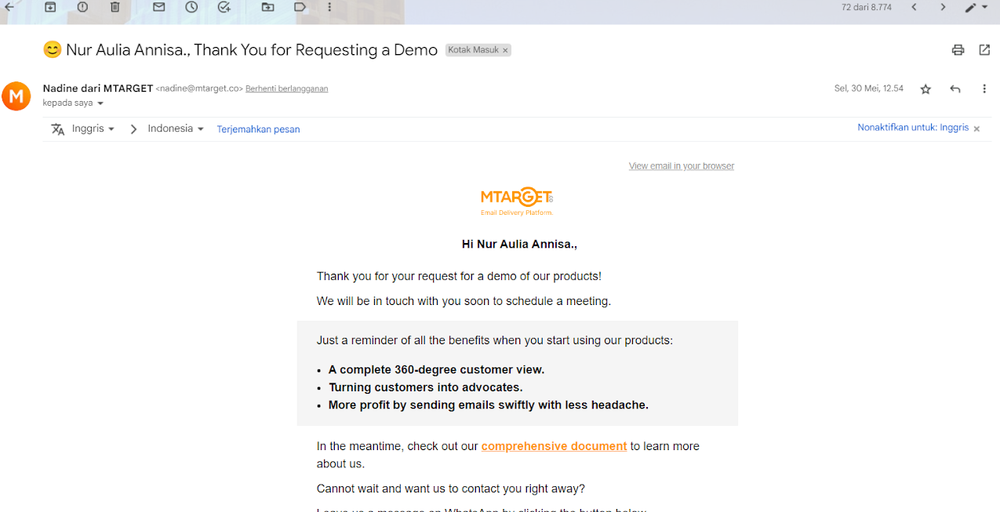Archive this email
The image size is (1000, 512).
pos(50,7)
